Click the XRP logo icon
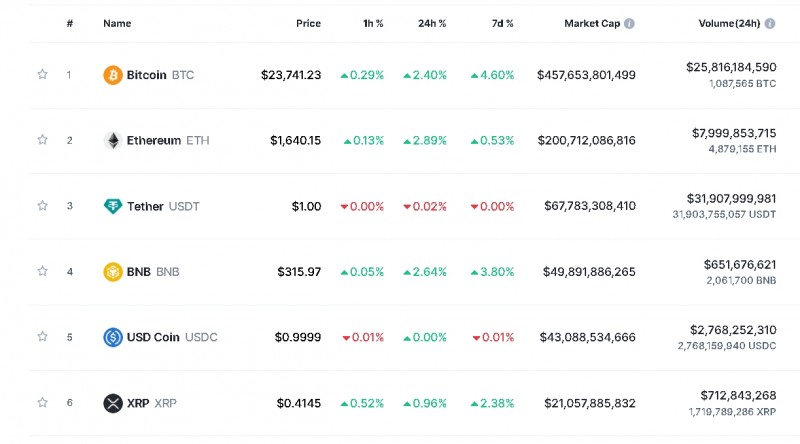The height and width of the screenshot is (444, 800). coord(113,403)
